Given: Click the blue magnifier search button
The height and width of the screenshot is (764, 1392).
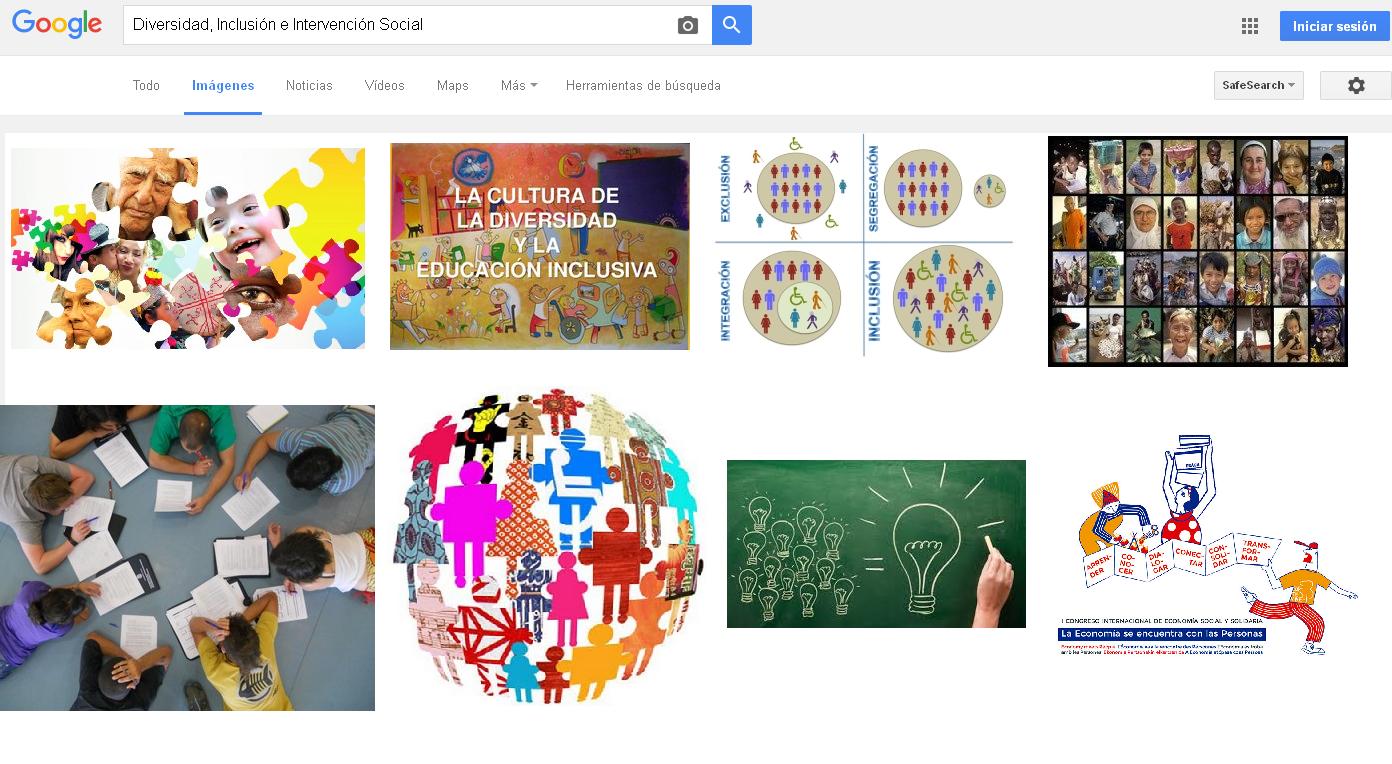Looking at the screenshot, I should pos(732,25).
